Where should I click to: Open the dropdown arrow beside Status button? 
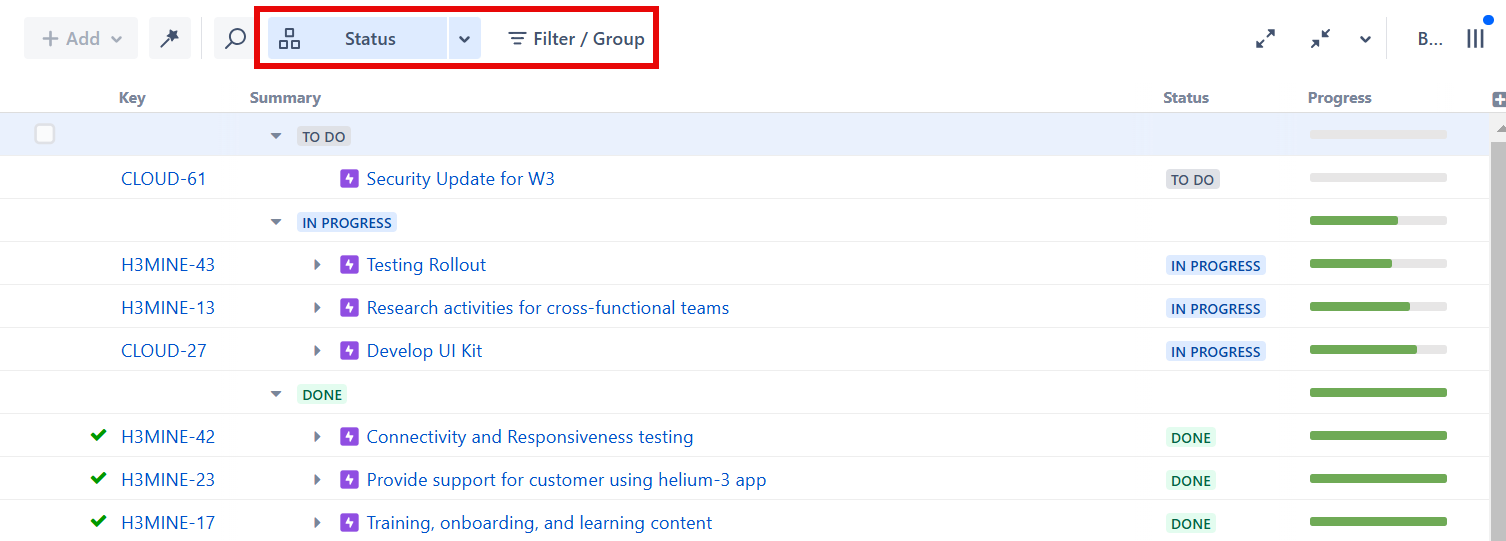tap(464, 39)
